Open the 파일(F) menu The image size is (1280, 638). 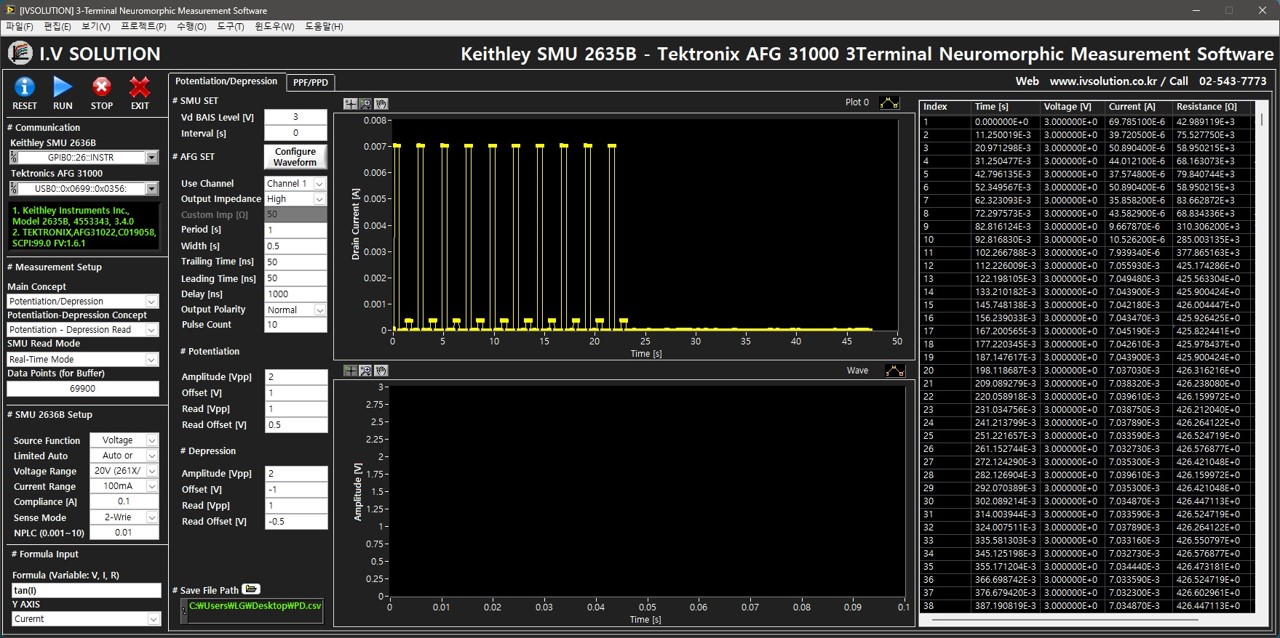click(x=19, y=26)
